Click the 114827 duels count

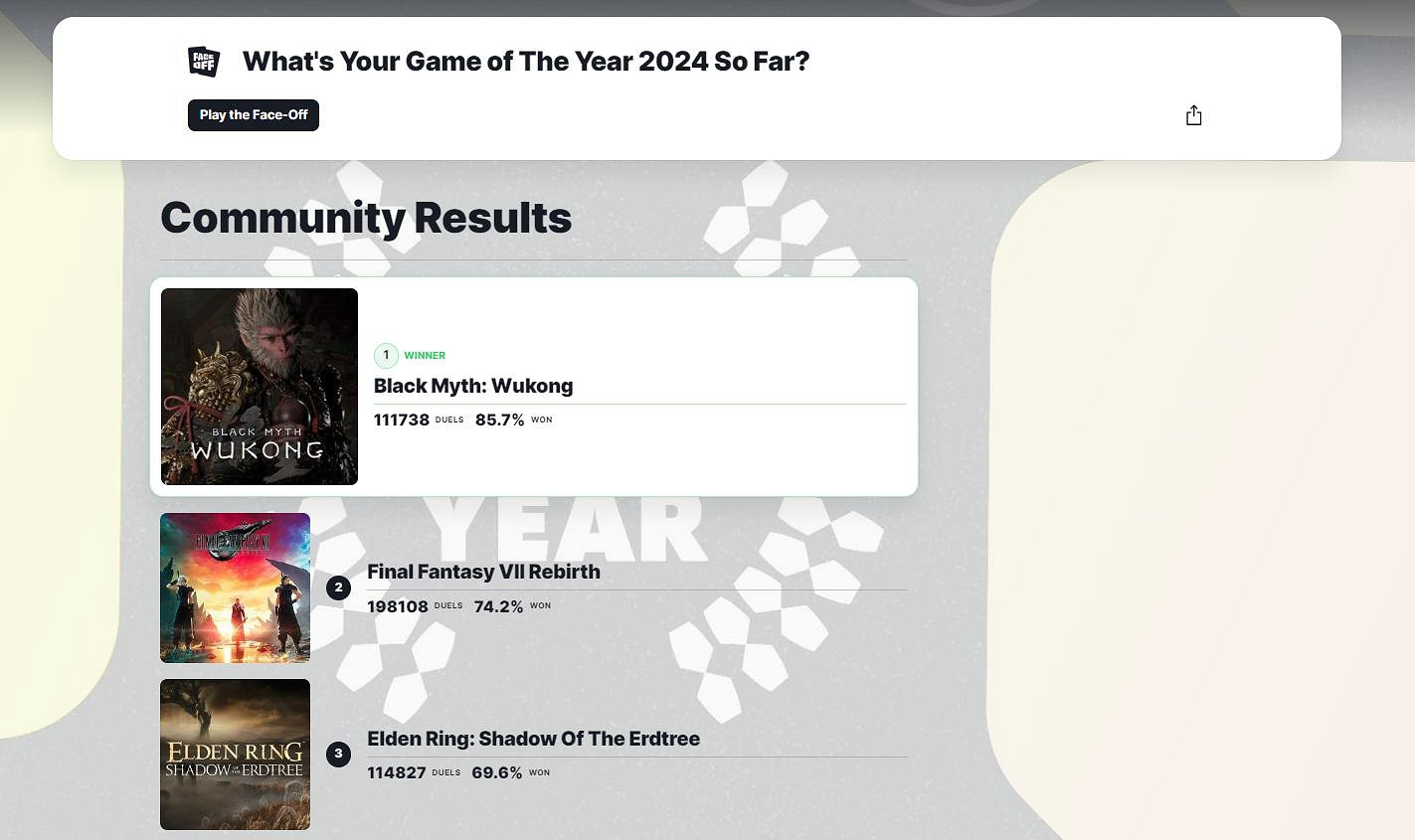(x=397, y=772)
